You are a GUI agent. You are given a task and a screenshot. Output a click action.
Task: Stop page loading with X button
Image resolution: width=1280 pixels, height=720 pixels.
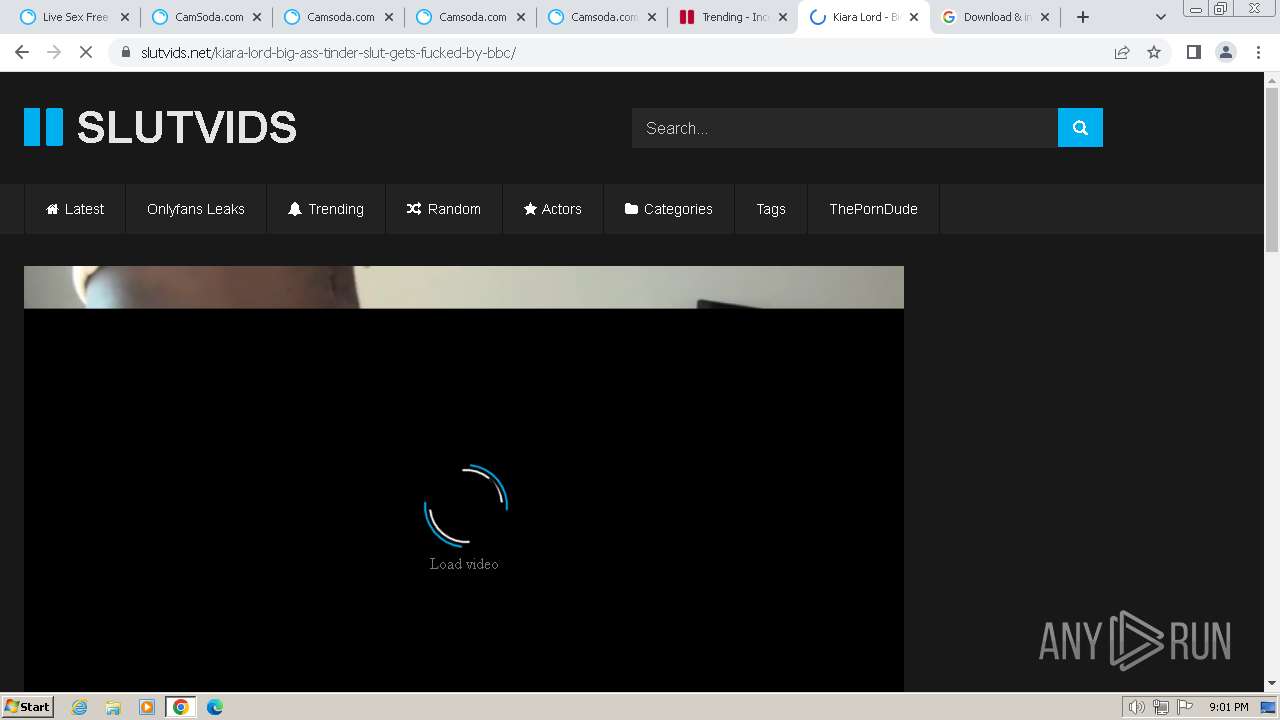tap(86, 52)
